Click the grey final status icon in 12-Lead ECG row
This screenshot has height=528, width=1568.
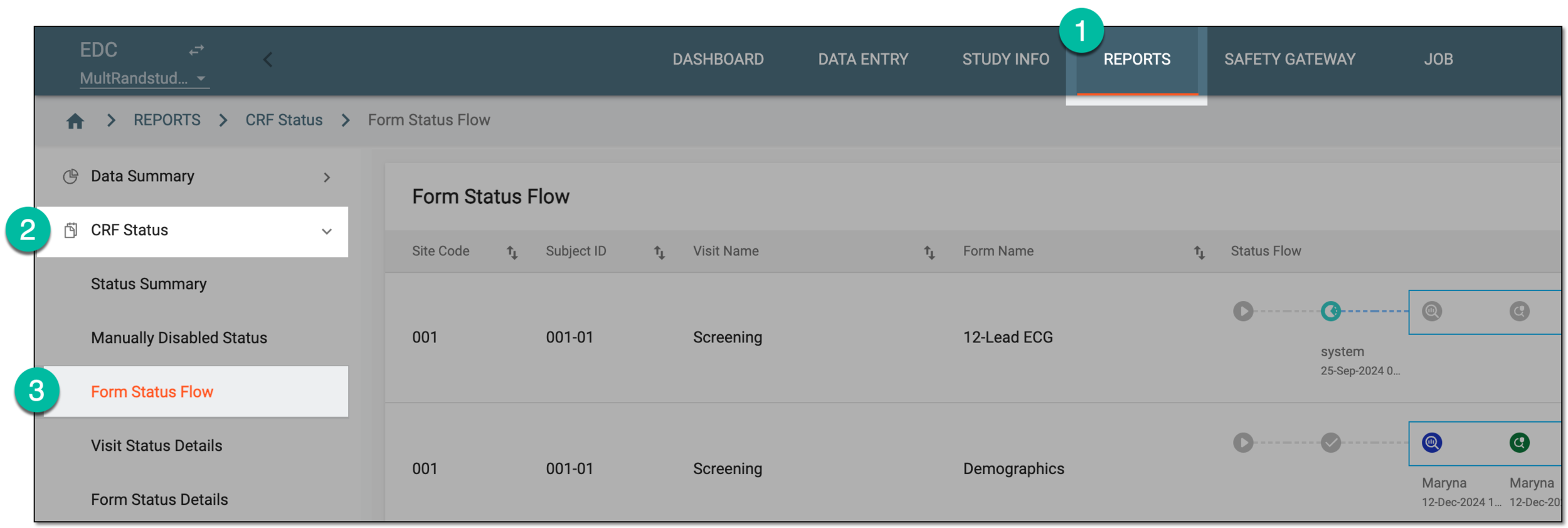coord(1519,311)
